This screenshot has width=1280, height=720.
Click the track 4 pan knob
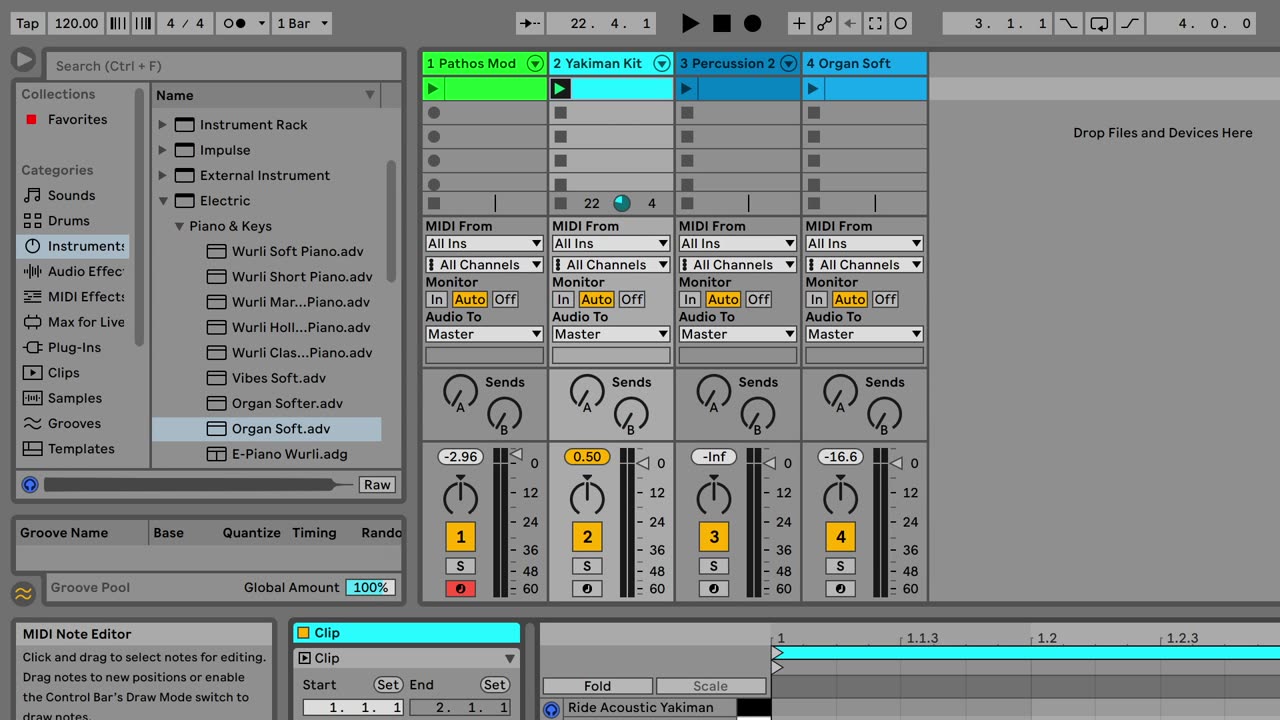pyautogui.click(x=840, y=497)
